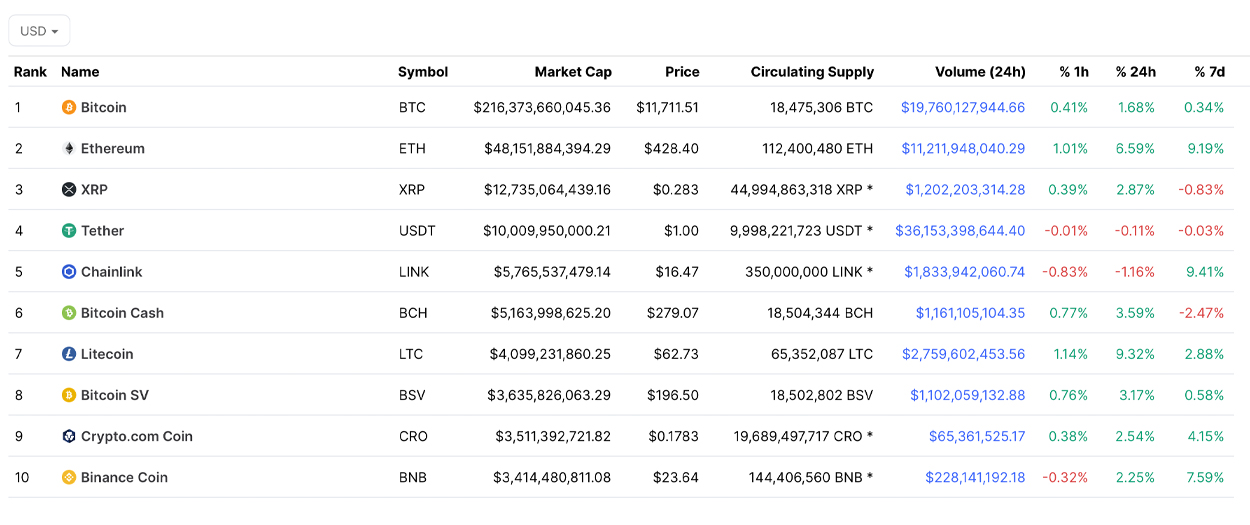The height and width of the screenshot is (525, 1250).
Task: Sort by Volume (24h) column header
Action: tap(980, 72)
